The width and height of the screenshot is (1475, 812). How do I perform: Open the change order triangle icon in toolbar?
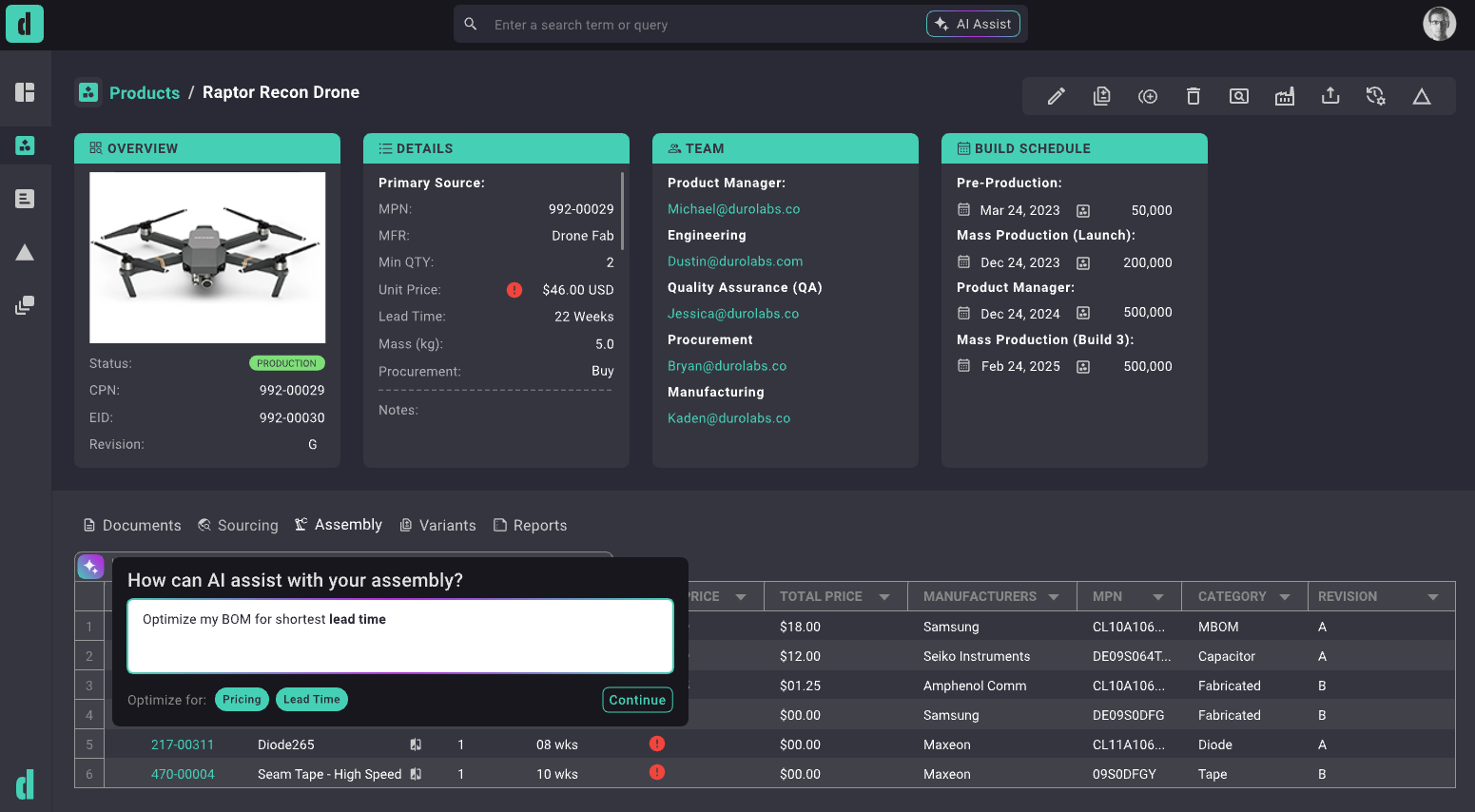click(x=1421, y=96)
